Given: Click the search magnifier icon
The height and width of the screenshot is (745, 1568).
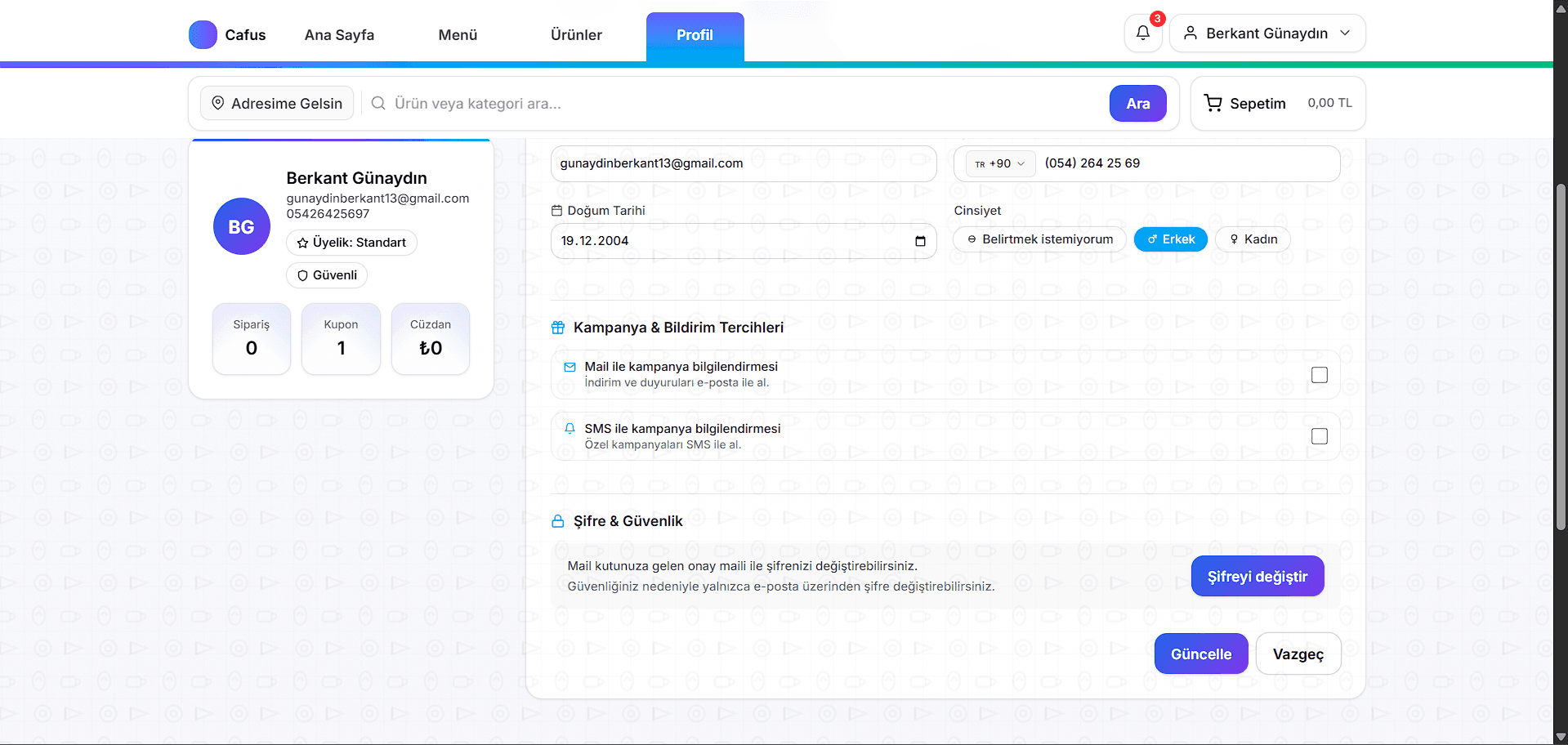Looking at the screenshot, I should 378,103.
